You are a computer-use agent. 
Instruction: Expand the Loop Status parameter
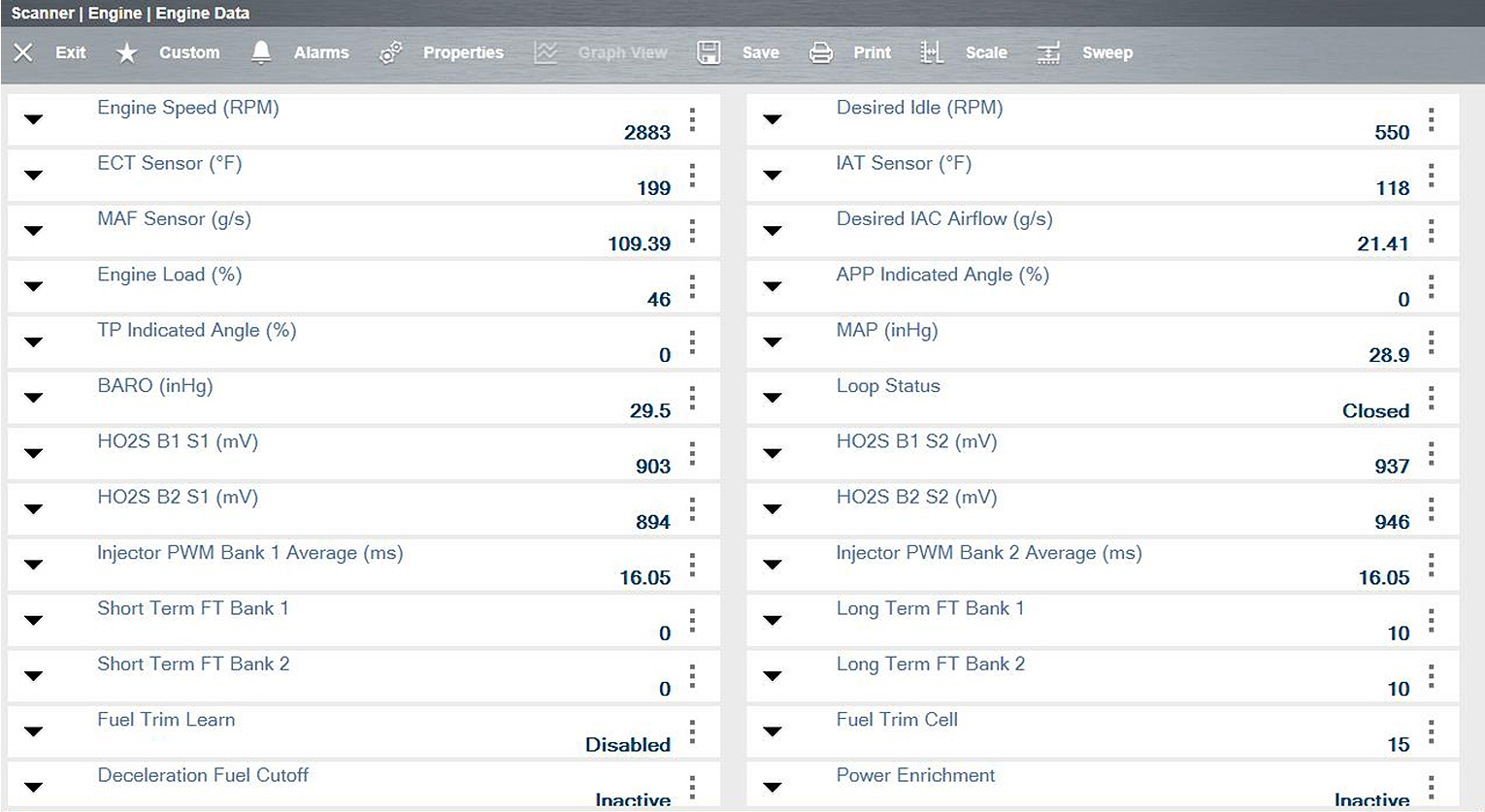tap(773, 397)
